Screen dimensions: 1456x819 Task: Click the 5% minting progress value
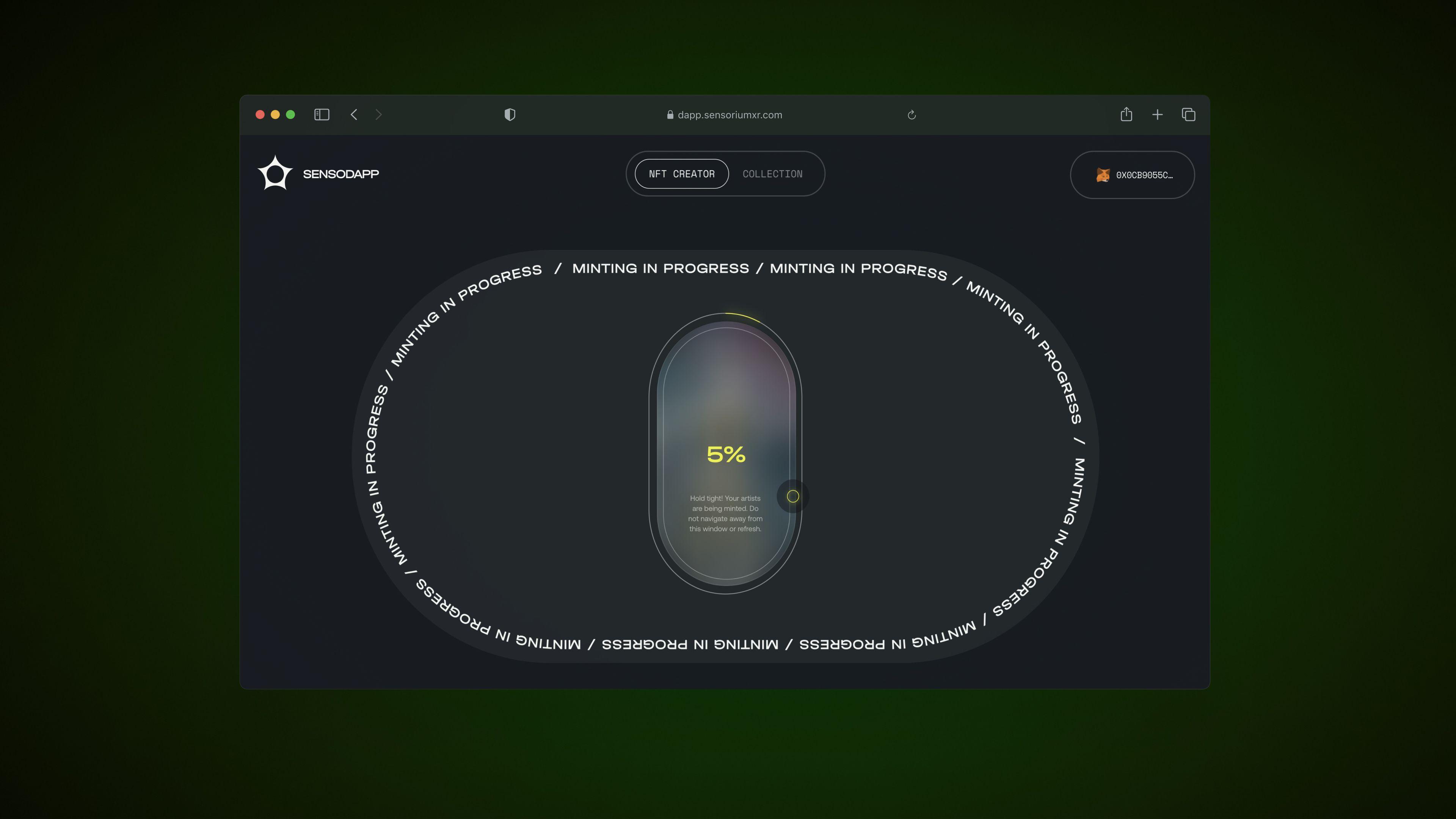coord(726,455)
